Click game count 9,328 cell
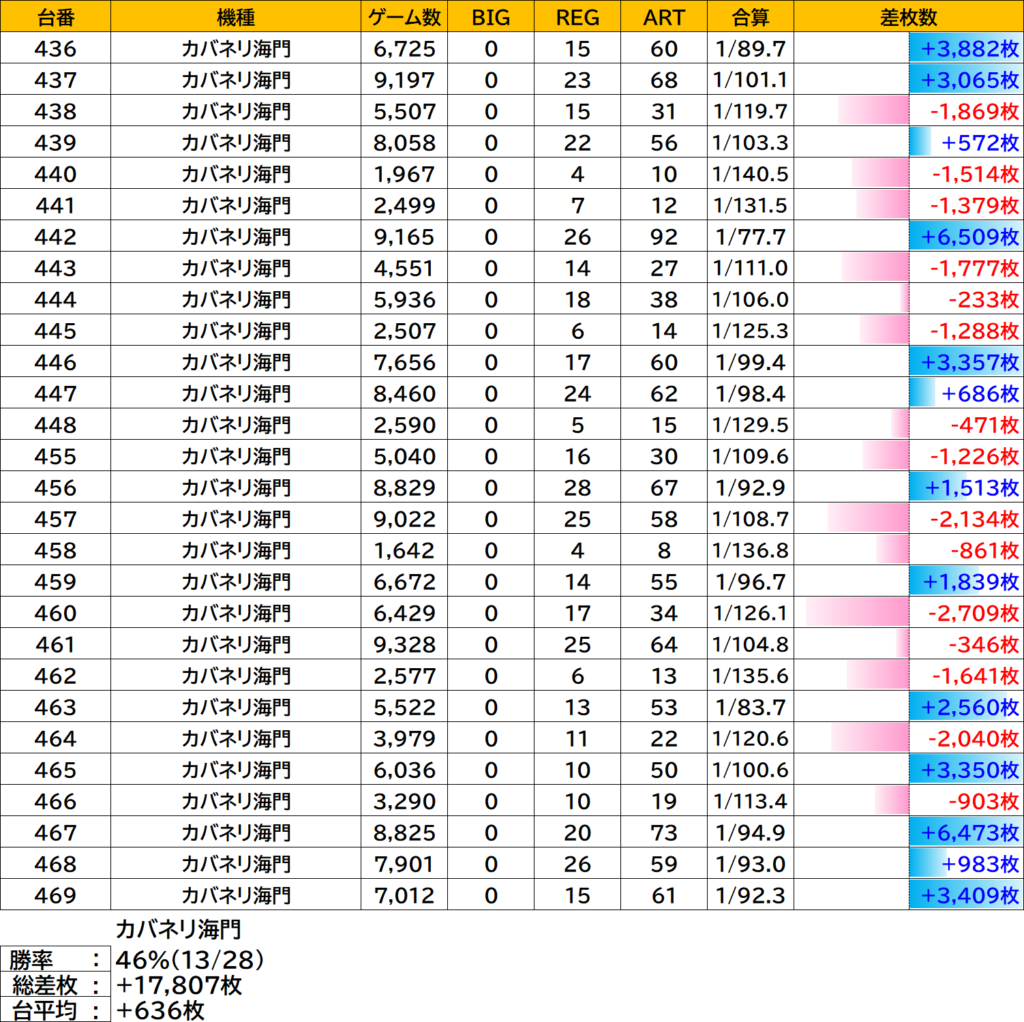The width and height of the screenshot is (1024, 1022). 404,644
